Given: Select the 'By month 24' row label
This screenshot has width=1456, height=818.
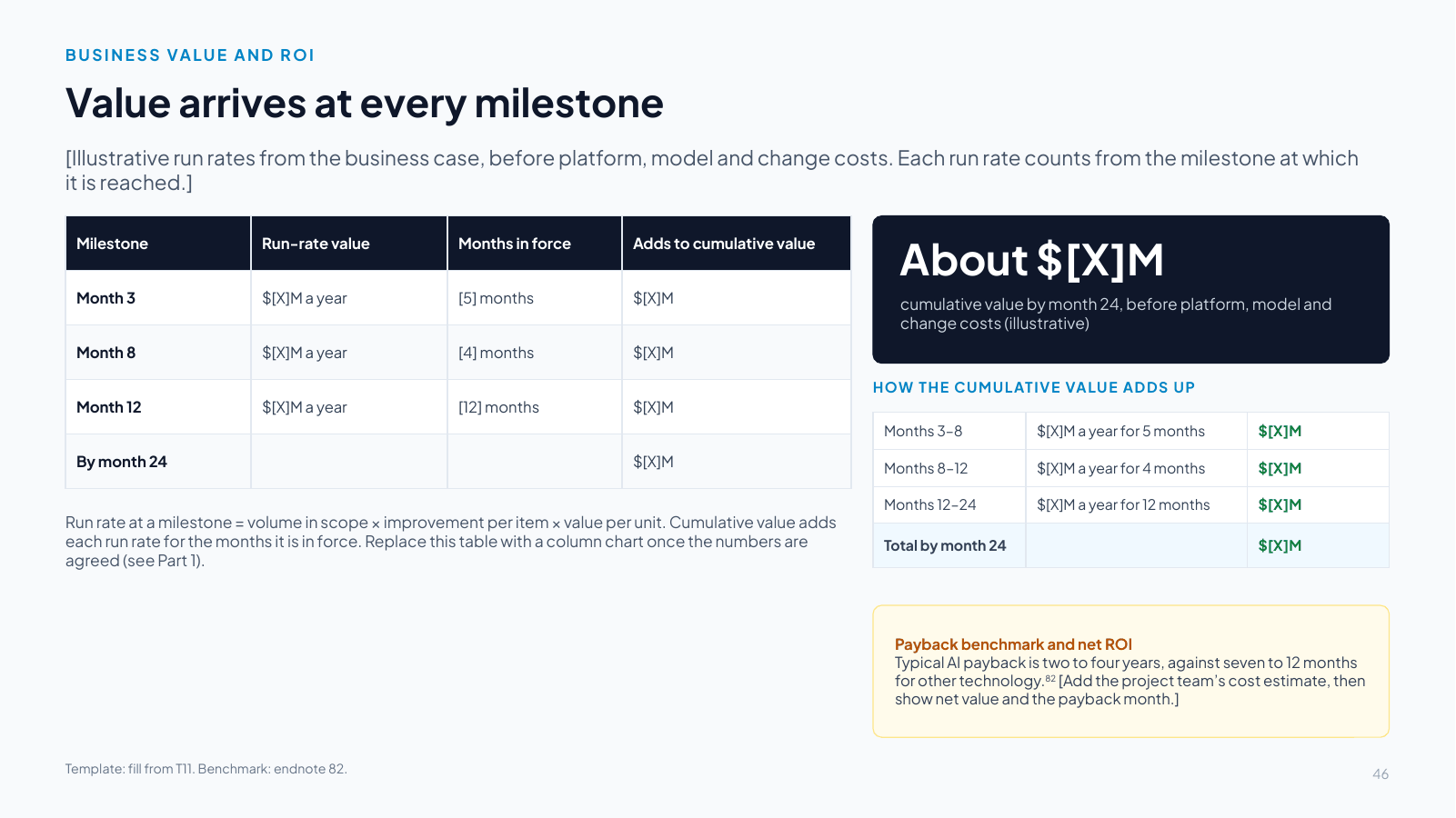Looking at the screenshot, I should (122, 462).
